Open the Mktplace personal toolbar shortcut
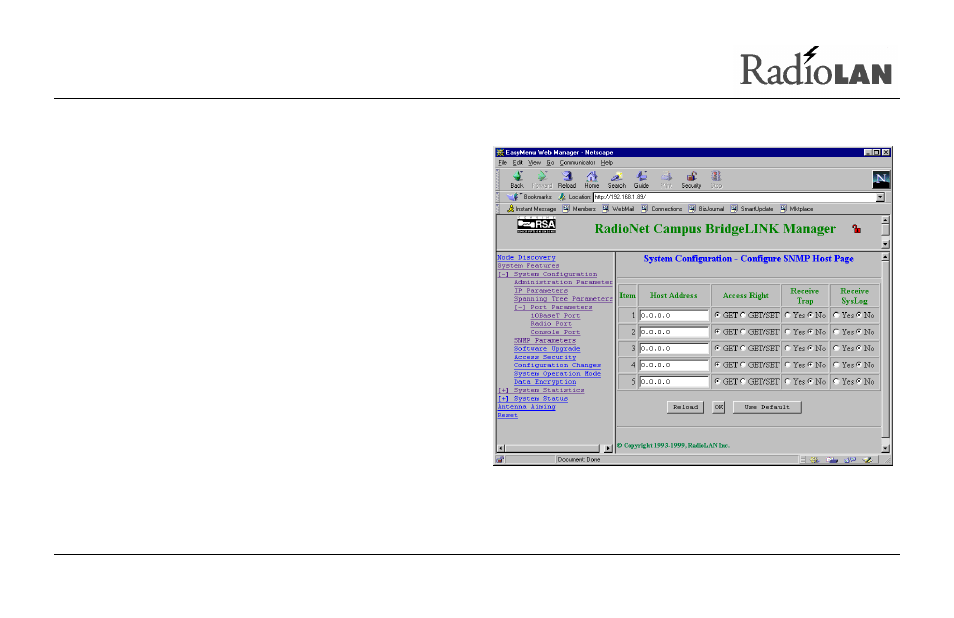Image resolution: width=954 pixels, height=618 pixels. click(x=797, y=209)
